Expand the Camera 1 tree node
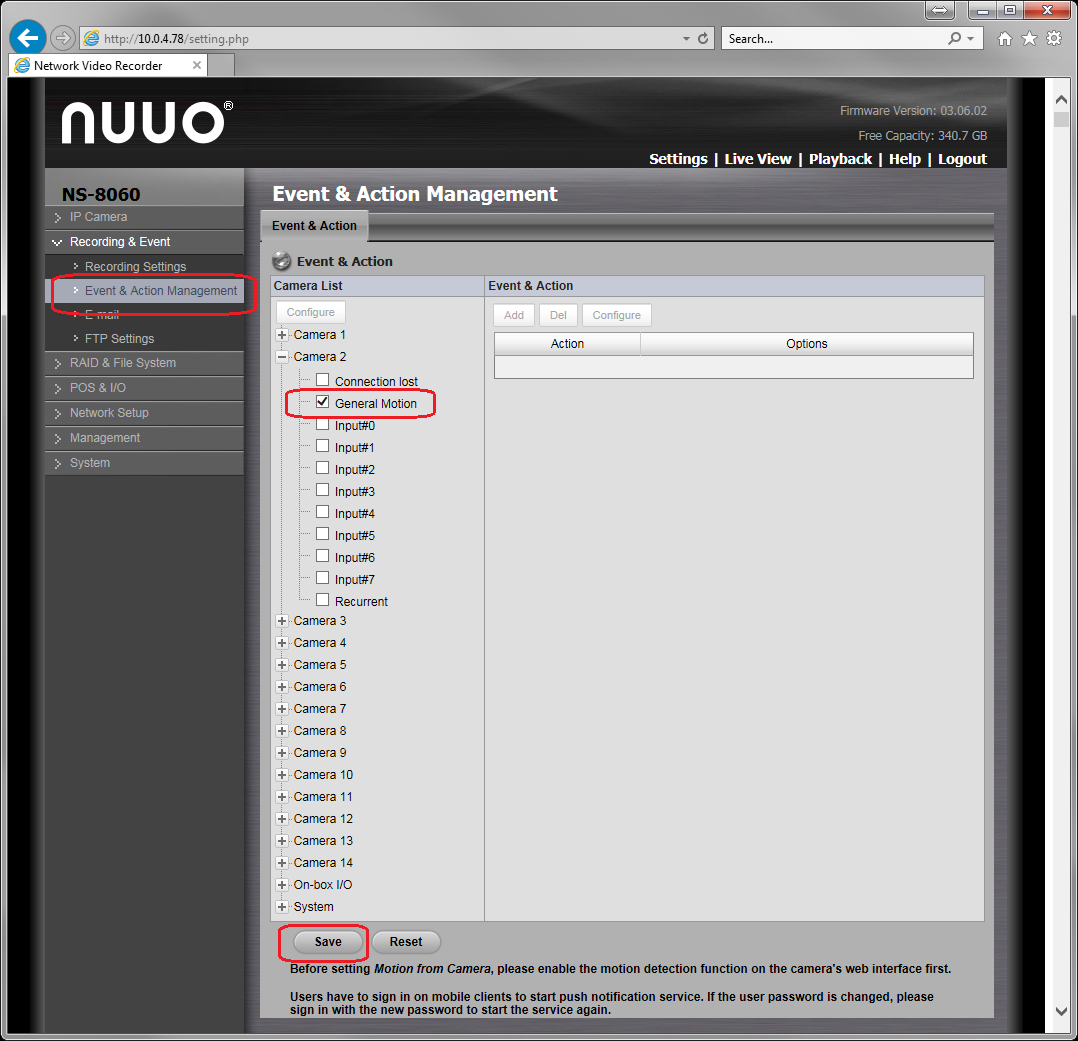The image size is (1078, 1041). [282, 335]
